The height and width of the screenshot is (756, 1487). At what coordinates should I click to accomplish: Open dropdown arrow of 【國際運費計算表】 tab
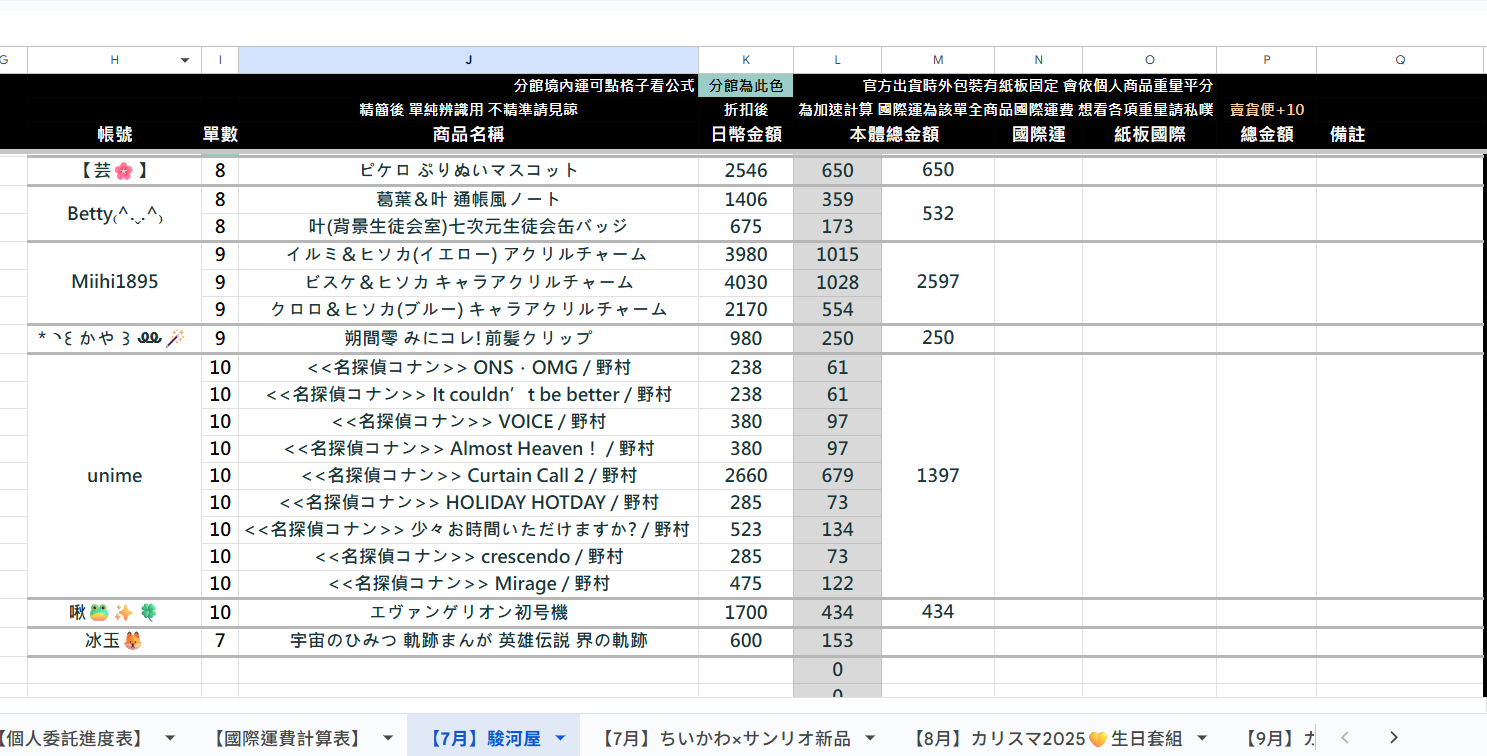pyautogui.click(x=388, y=738)
